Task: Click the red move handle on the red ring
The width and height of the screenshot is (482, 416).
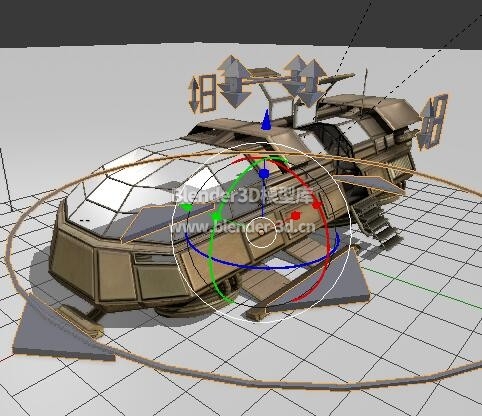Action: (316, 204)
